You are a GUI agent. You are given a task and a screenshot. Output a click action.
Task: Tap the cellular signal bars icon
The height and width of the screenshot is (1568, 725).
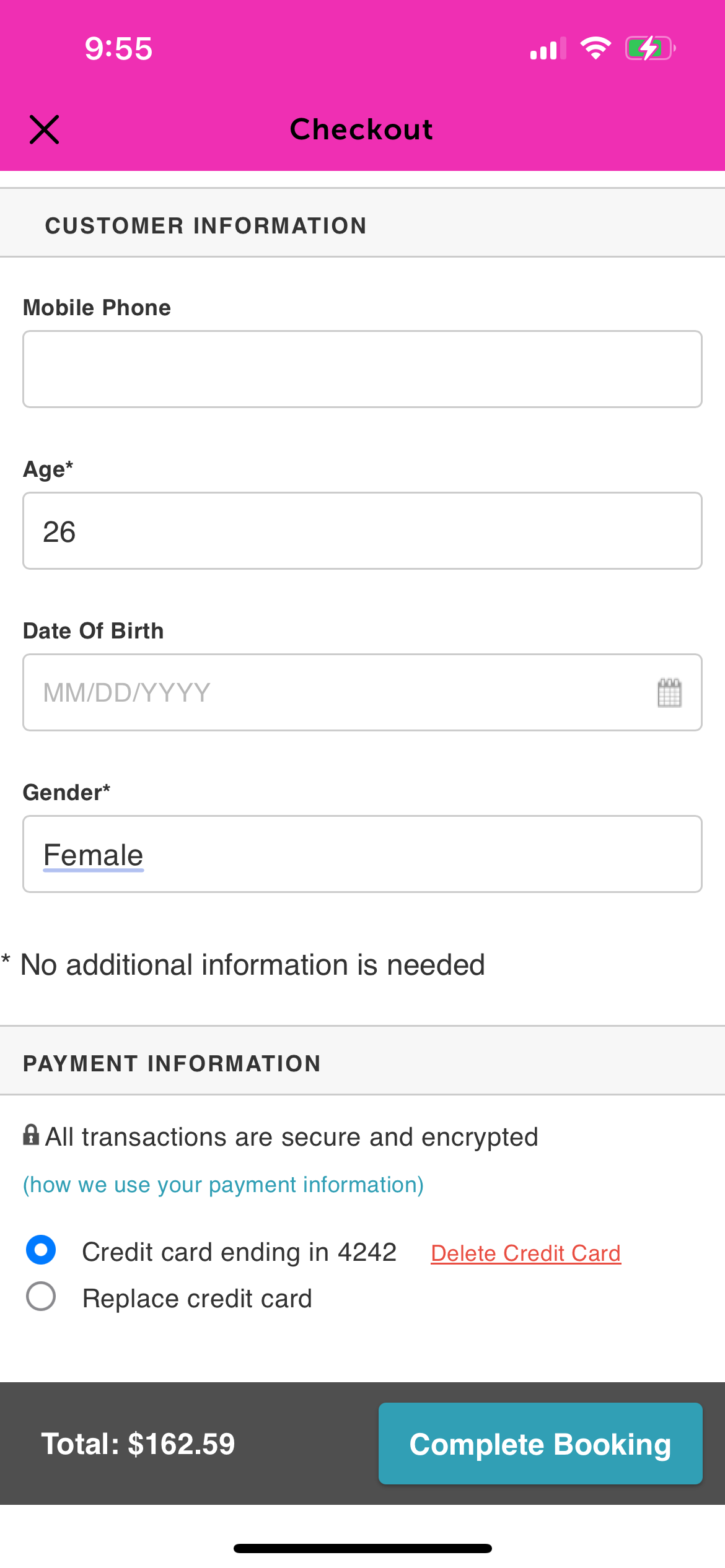coord(548,48)
